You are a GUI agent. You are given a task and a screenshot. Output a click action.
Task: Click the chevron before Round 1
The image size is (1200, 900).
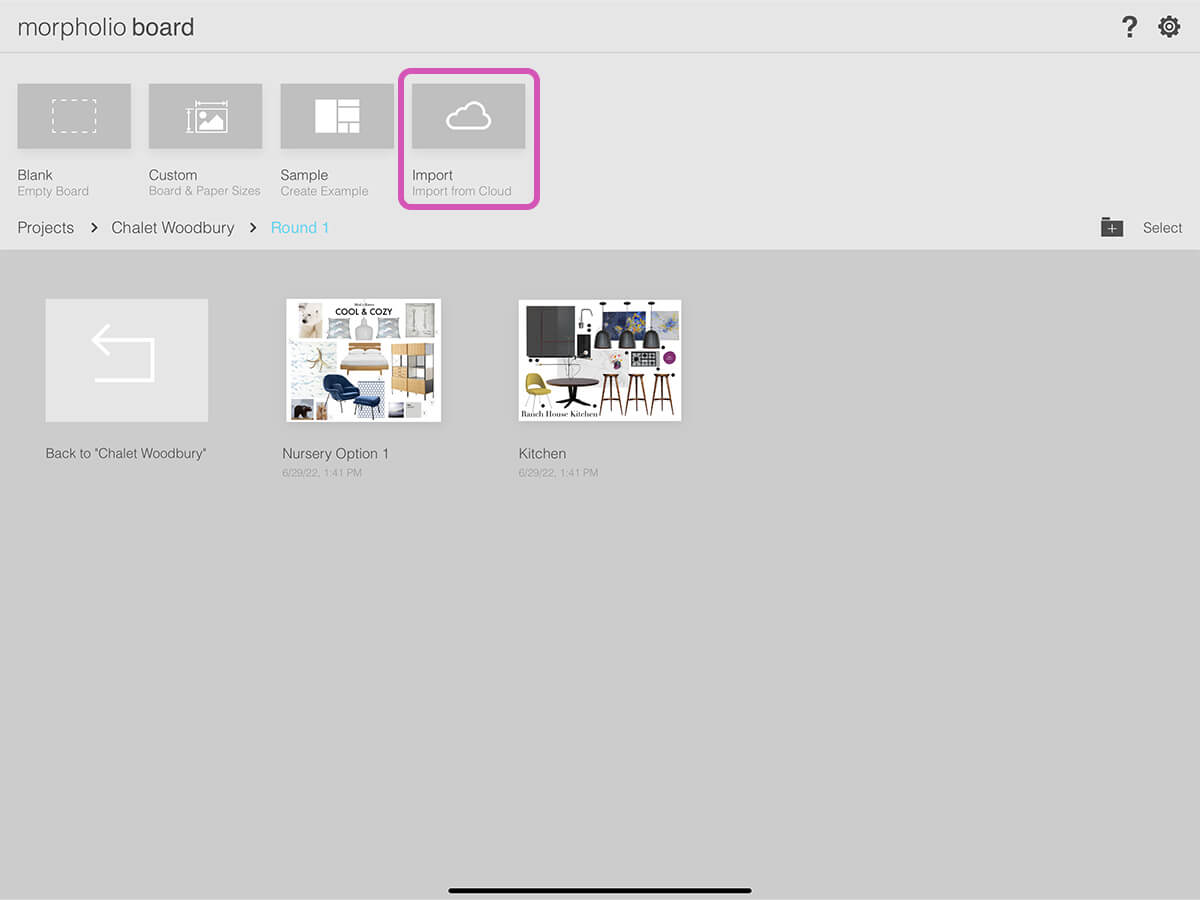(253, 228)
